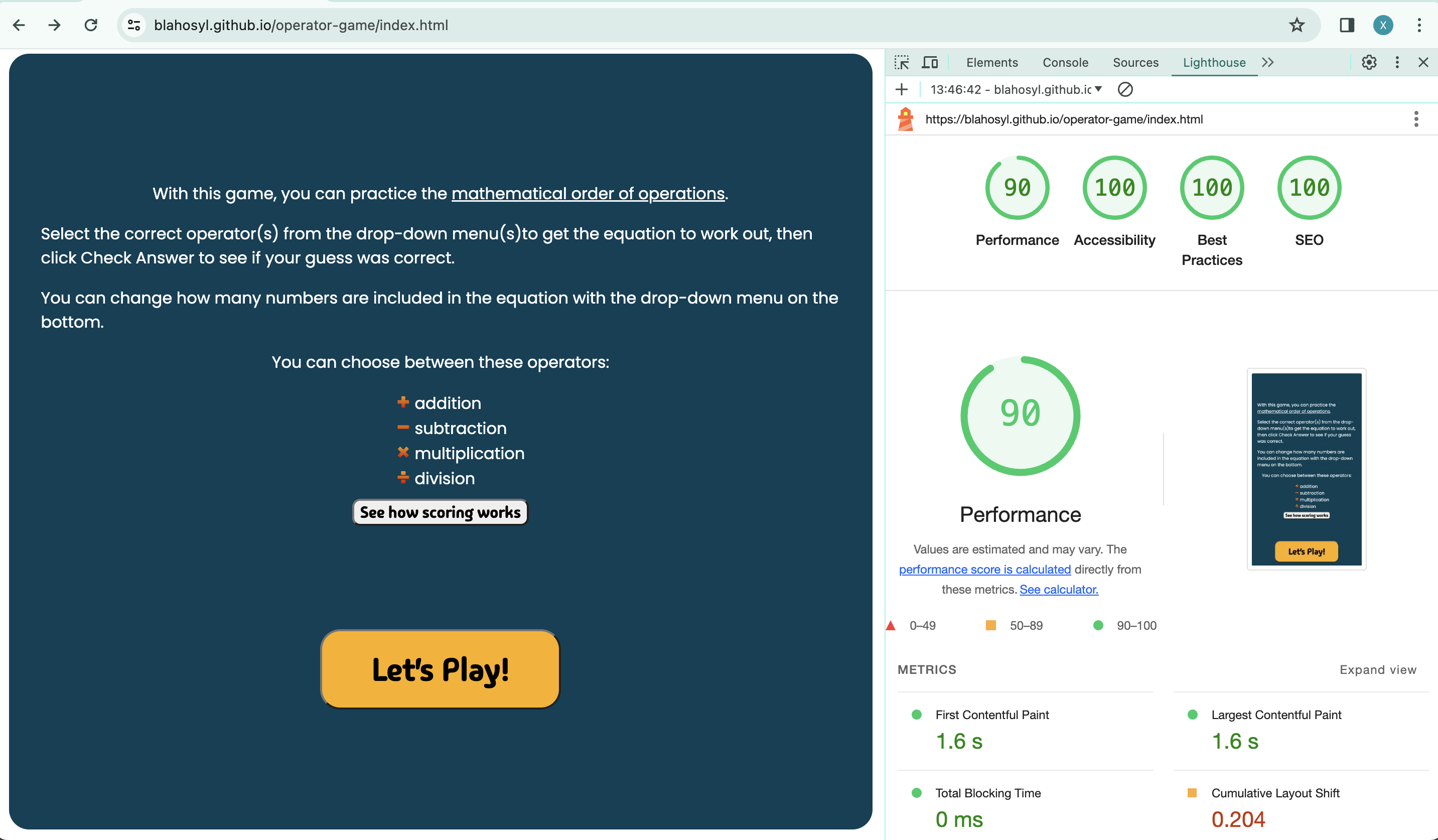This screenshot has height=840, width=1438.
Task: Show more DevTools tabs chevron
Action: 1268,62
